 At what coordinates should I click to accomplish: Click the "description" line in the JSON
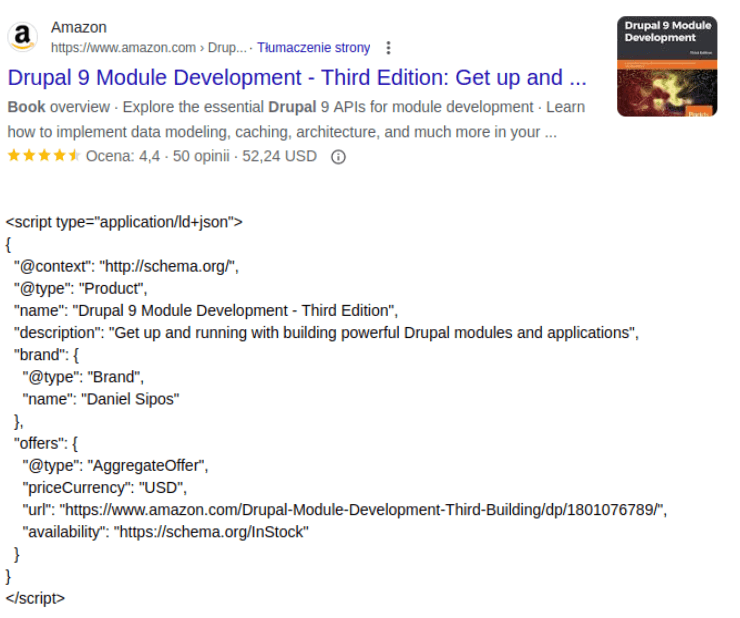point(326,333)
